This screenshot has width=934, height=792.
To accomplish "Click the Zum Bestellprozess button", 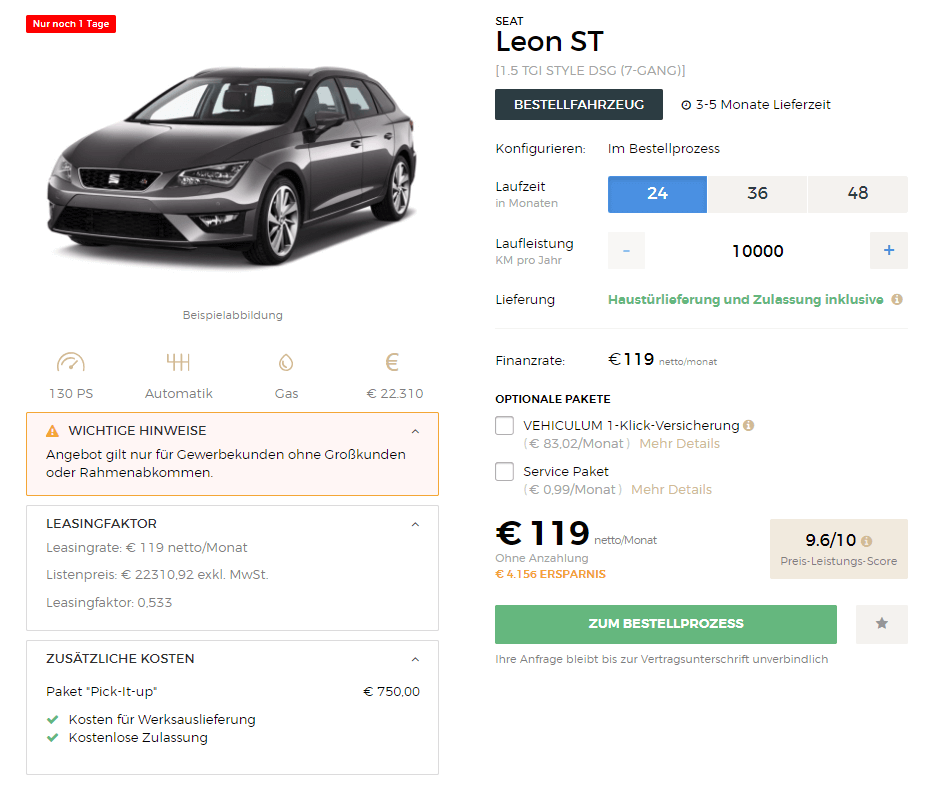I will pos(665,624).
